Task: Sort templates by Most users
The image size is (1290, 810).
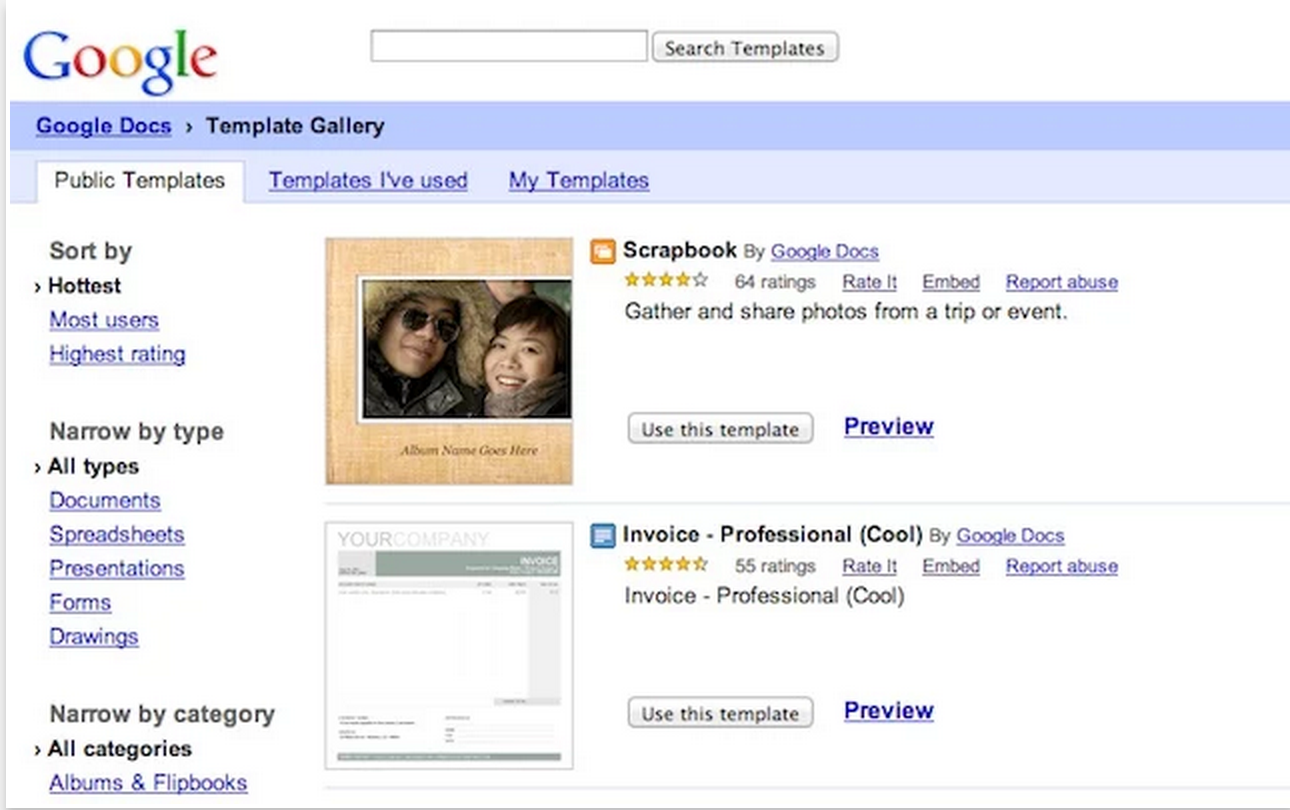Action: (104, 320)
